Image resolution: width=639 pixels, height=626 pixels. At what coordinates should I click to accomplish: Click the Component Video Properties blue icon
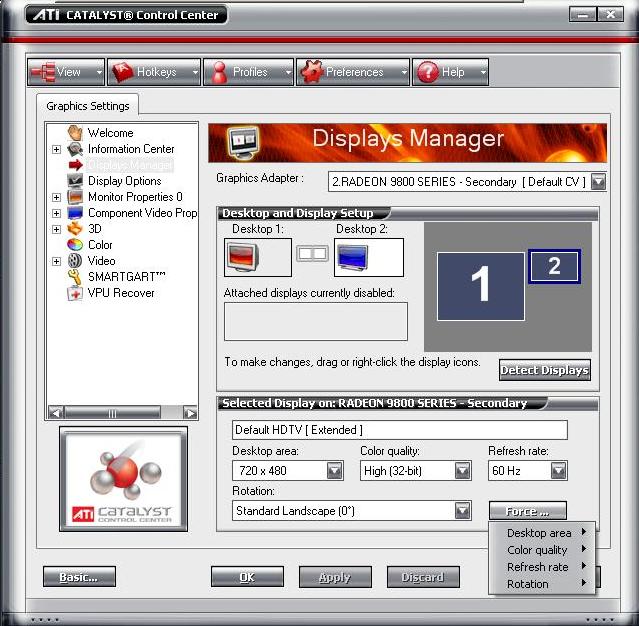(75, 213)
